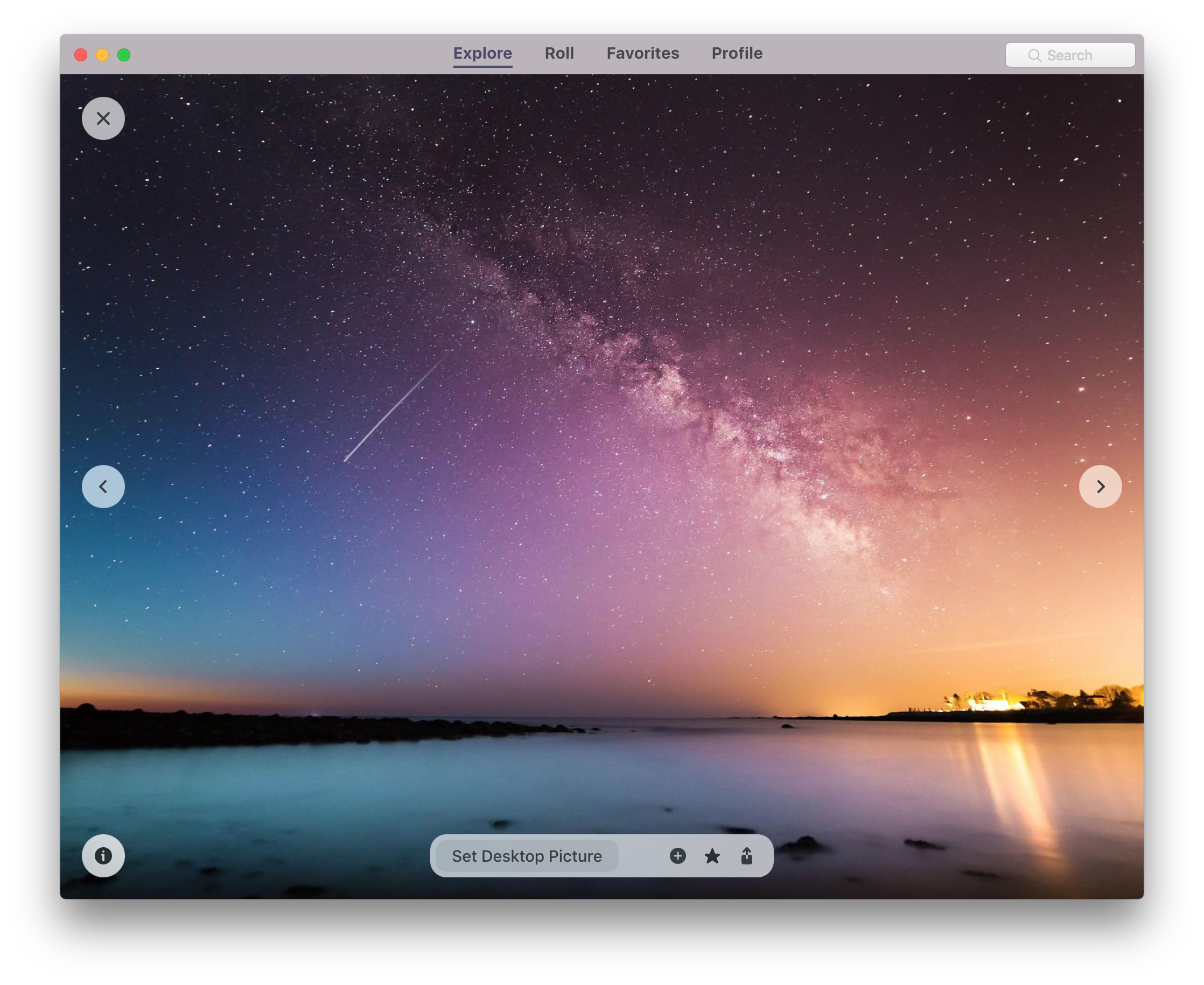Open the Profile tab
Screen dimensions: 1204x985
[x=737, y=53]
